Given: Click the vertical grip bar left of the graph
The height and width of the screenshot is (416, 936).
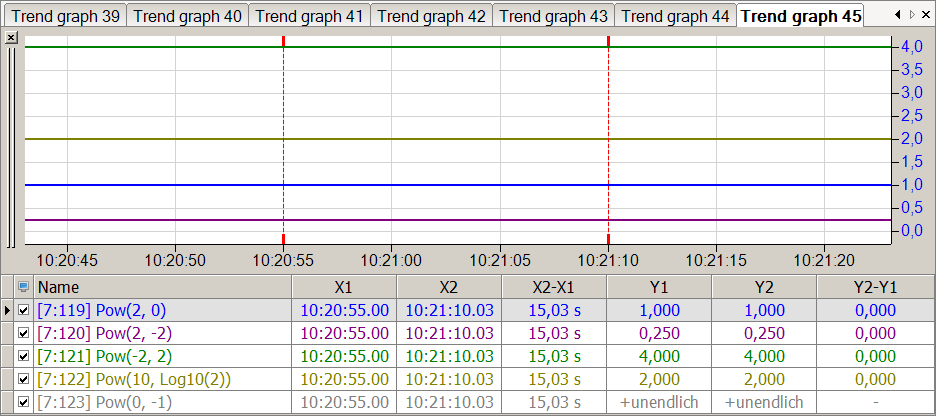Looking at the screenshot, I should [10, 146].
